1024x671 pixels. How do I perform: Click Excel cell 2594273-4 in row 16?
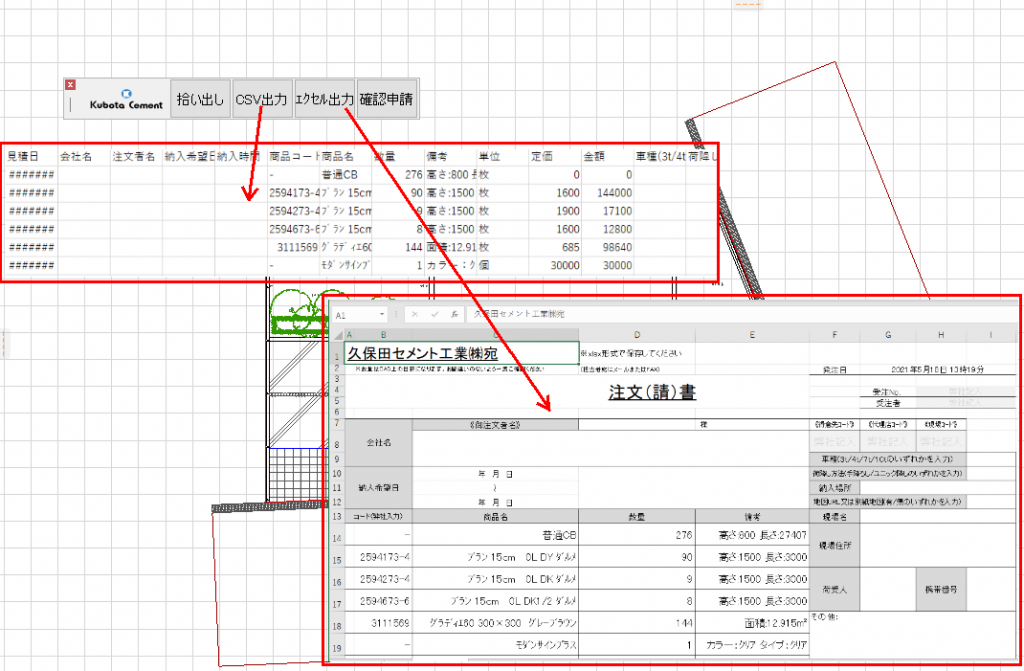pos(379,579)
